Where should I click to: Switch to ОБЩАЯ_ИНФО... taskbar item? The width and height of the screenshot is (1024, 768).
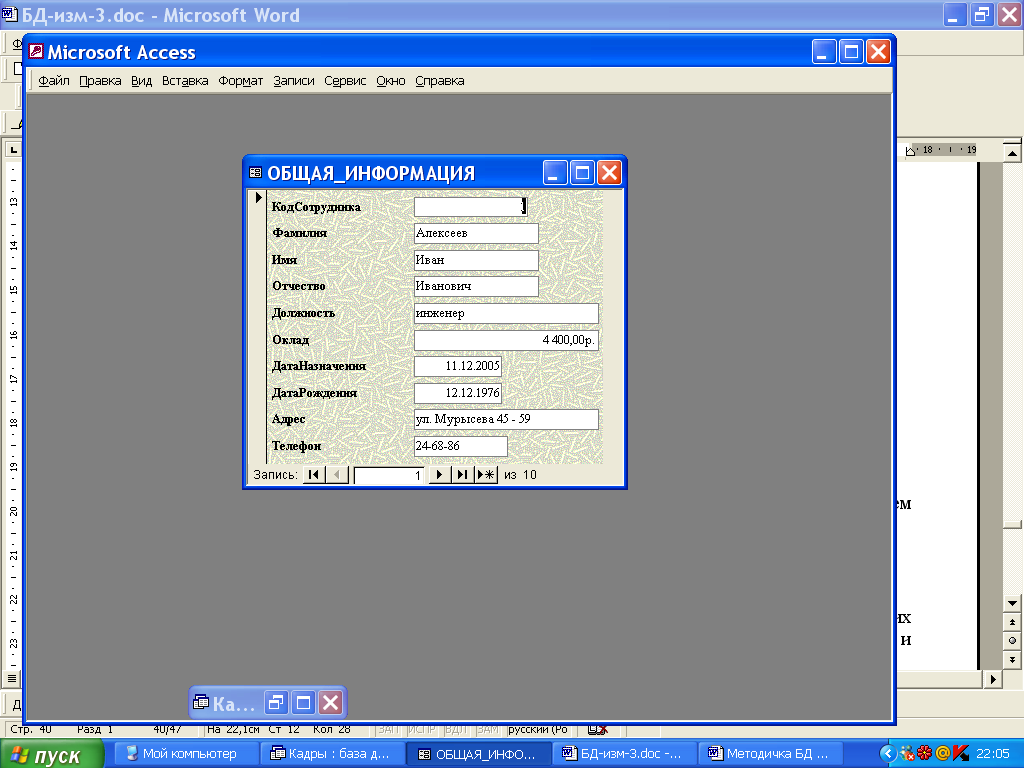point(478,754)
